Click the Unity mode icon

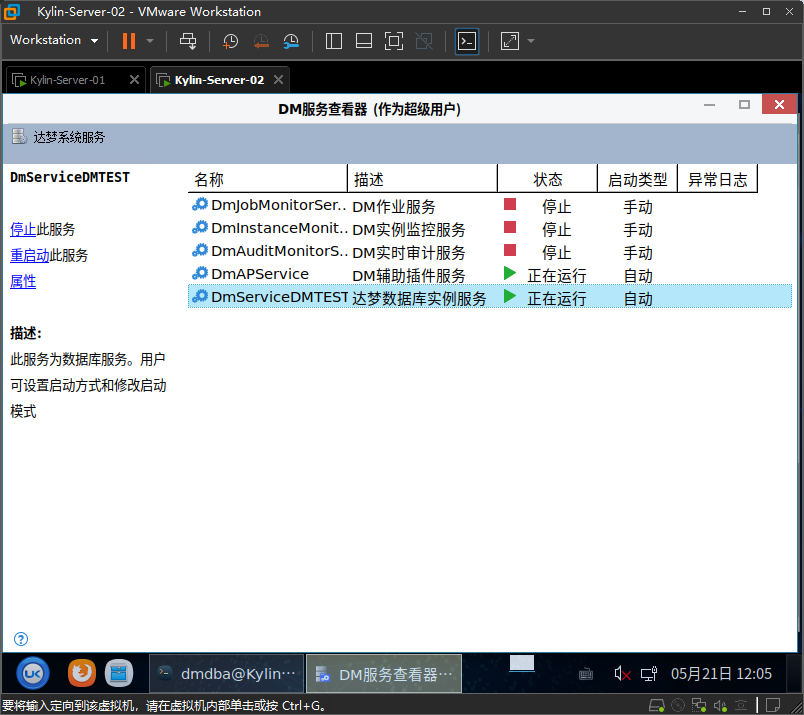click(x=424, y=41)
